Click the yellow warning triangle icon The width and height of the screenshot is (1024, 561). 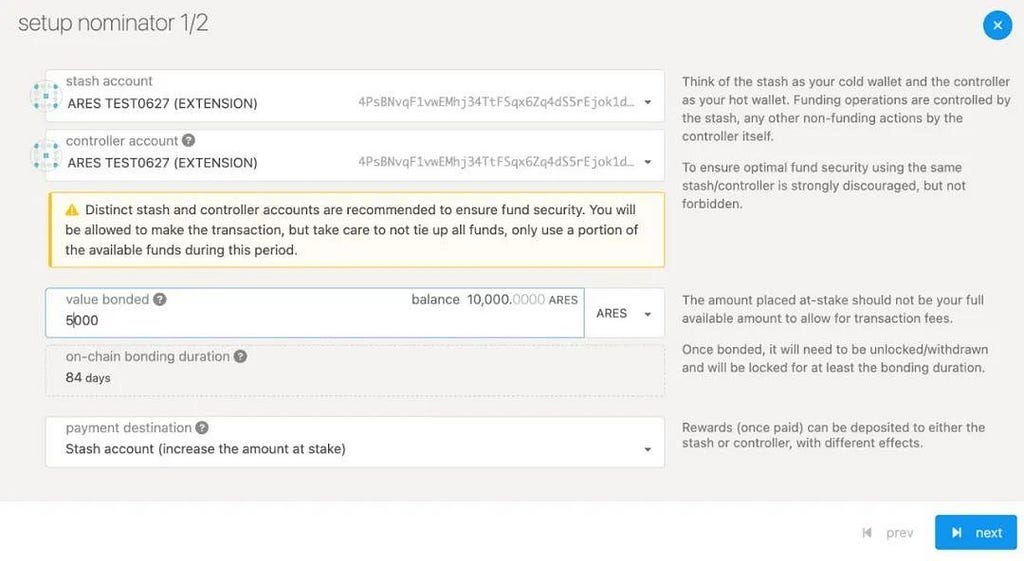pyautogui.click(x=72, y=210)
